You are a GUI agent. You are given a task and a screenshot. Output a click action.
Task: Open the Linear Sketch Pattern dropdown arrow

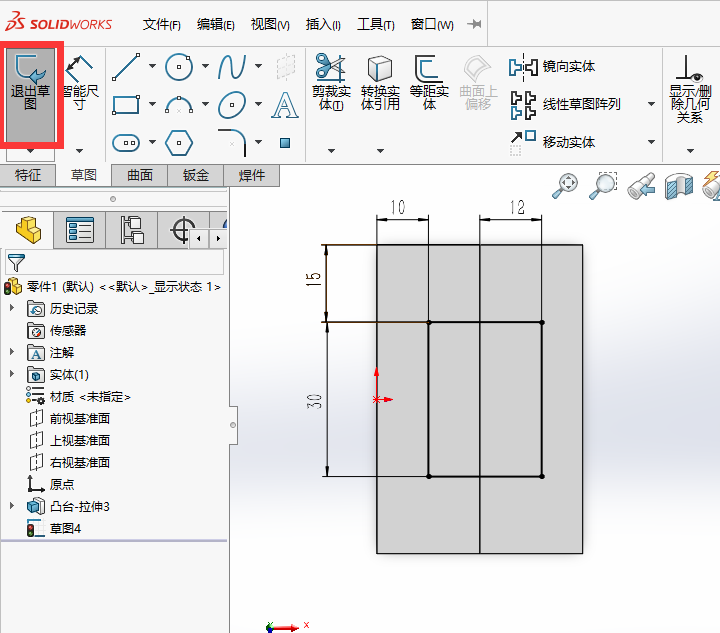point(651,104)
